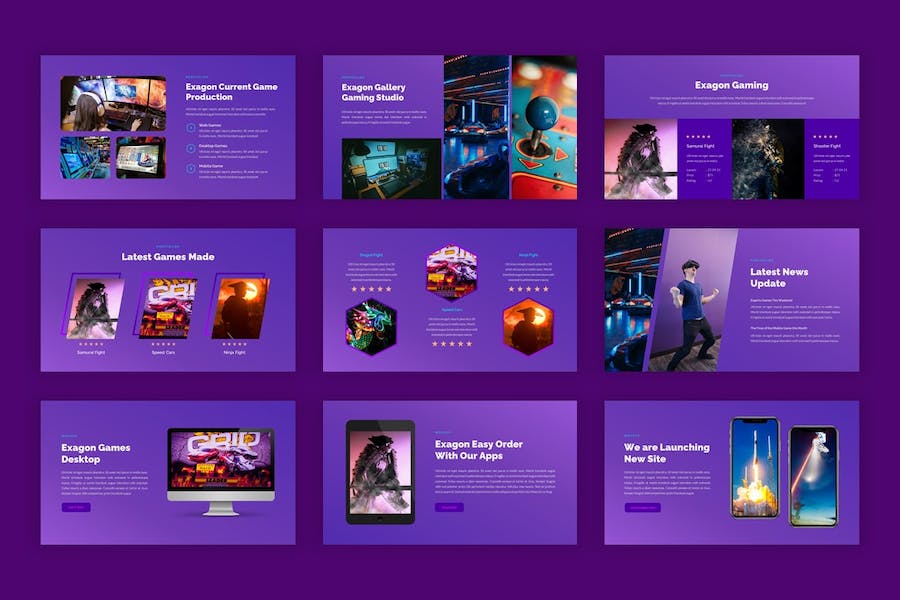Select the Ninja Fight cover in Latest Games Made
900x600 pixels.
click(240, 307)
